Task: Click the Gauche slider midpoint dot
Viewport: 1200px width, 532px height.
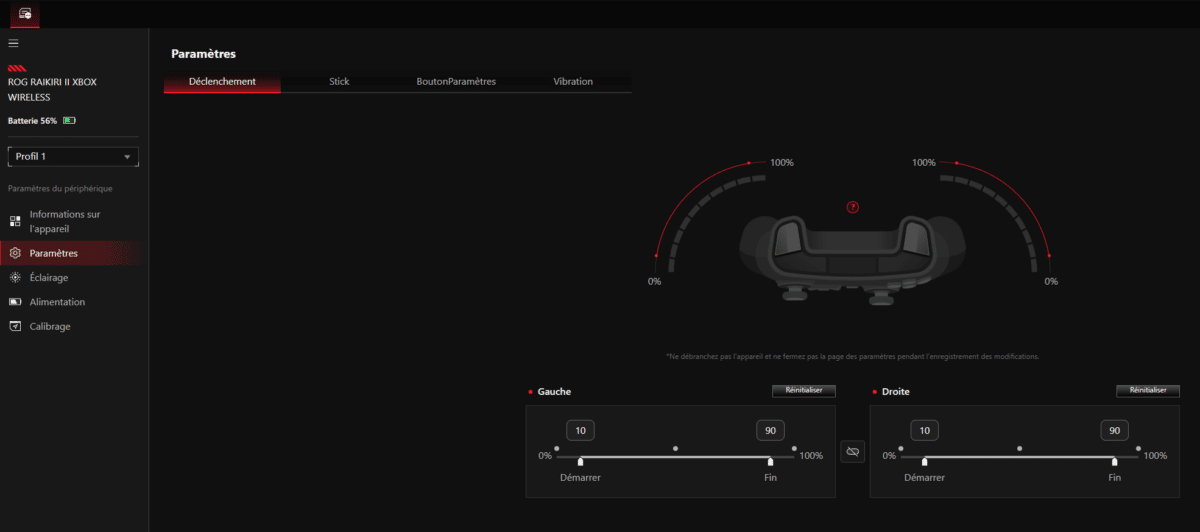Action: 676,448
